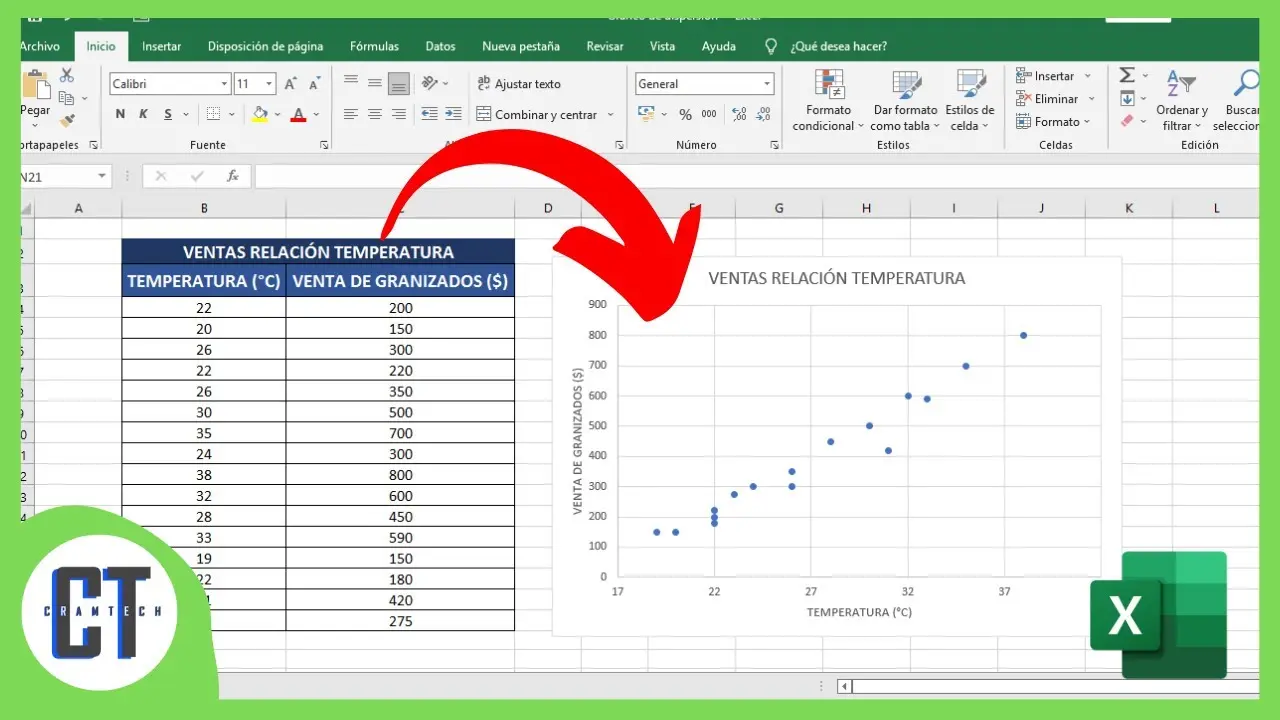Open Estilos de celda dropdown
Viewport: 1280px width, 720px height.
click(970, 100)
